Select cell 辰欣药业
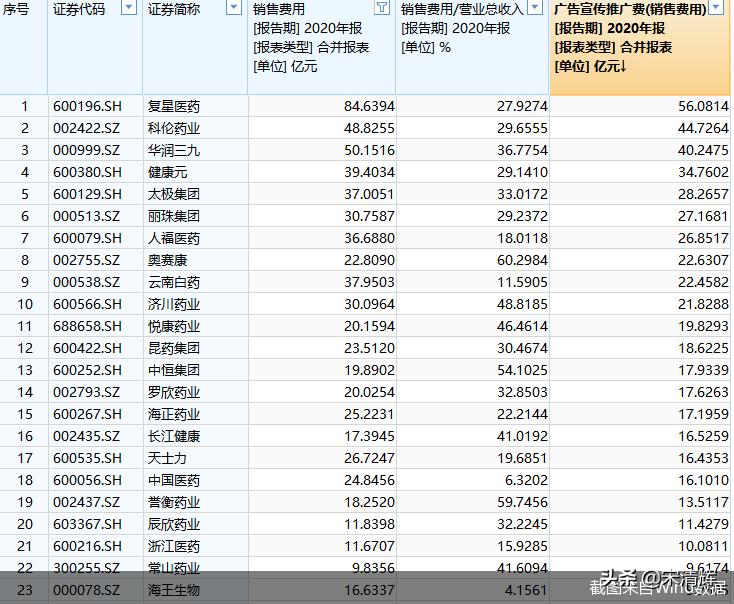Screen dimensions: 734x604 [174, 524]
